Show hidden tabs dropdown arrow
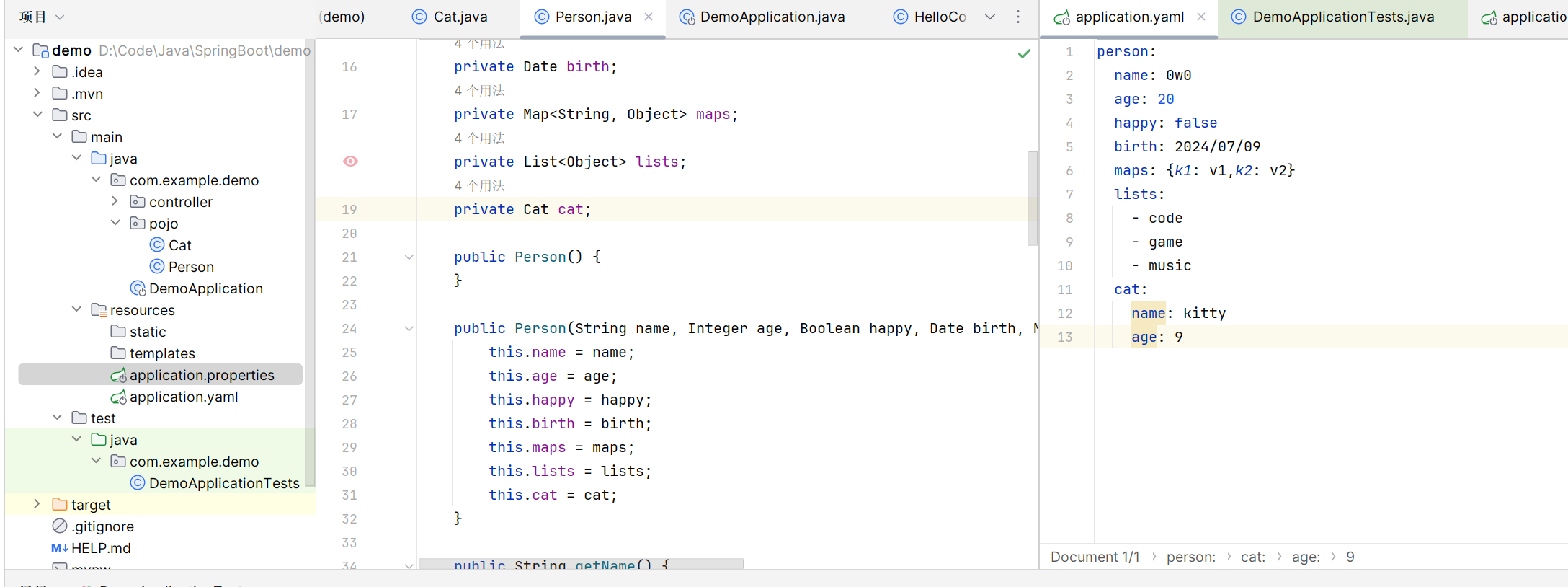 point(990,17)
